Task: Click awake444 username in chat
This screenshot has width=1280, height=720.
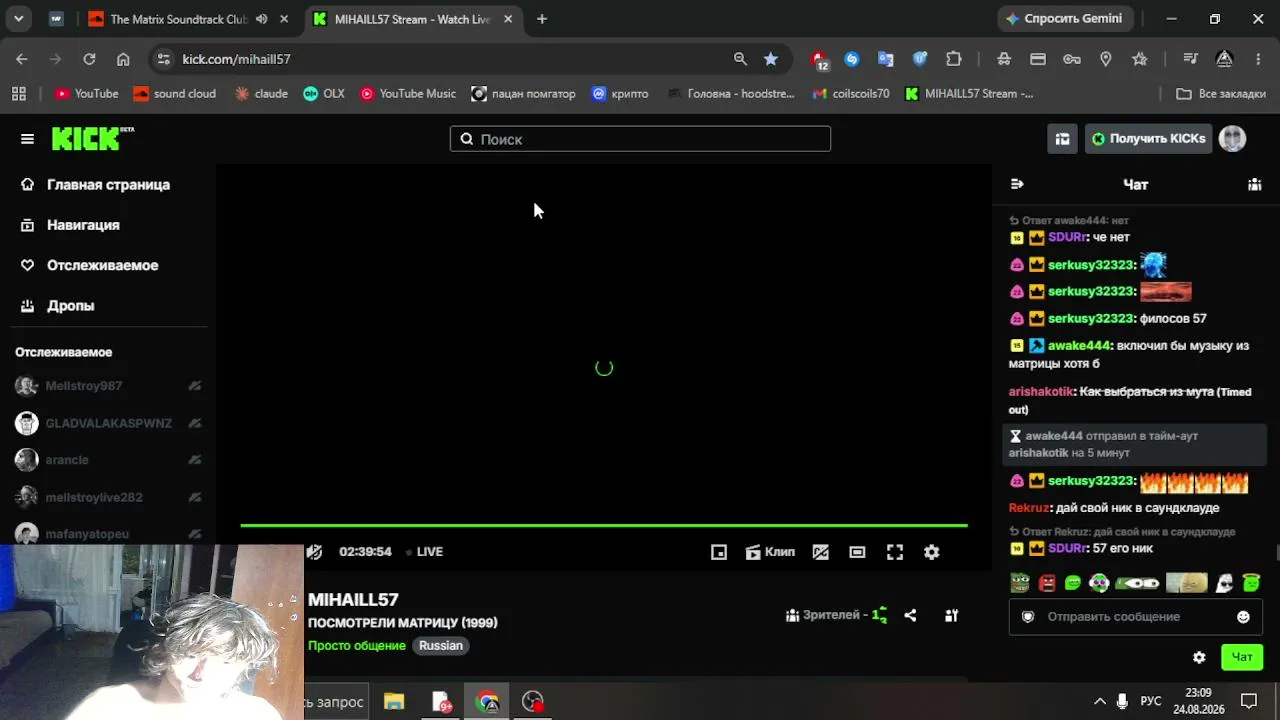Action: (x=1079, y=346)
